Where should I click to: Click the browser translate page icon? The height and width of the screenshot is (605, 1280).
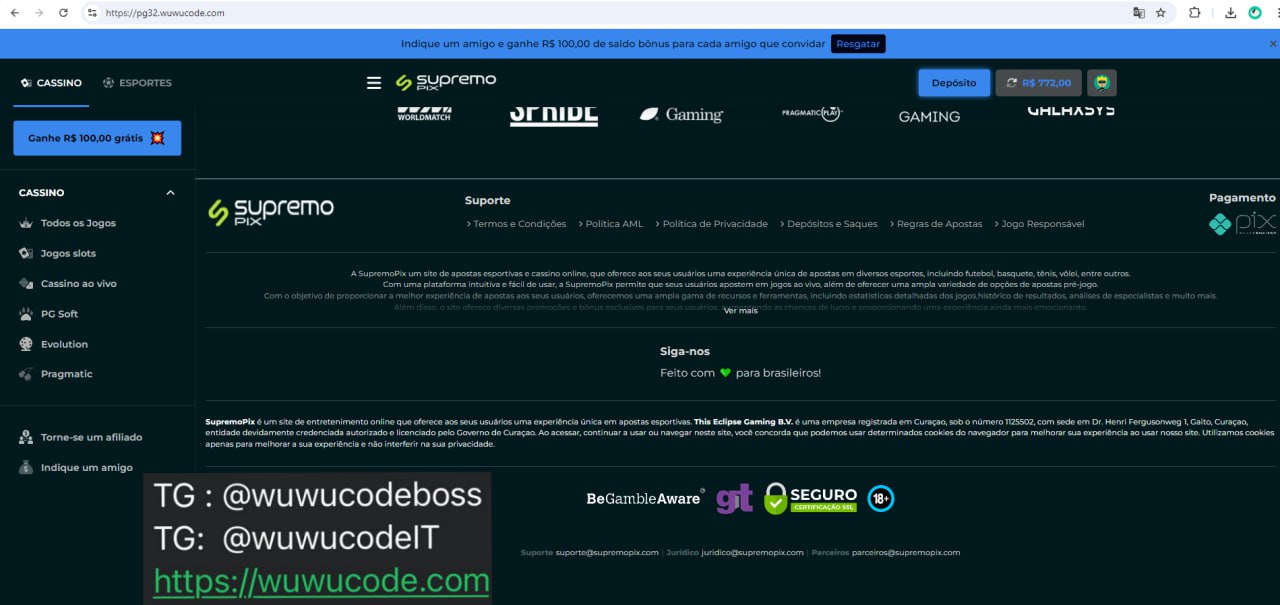click(x=1138, y=13)
